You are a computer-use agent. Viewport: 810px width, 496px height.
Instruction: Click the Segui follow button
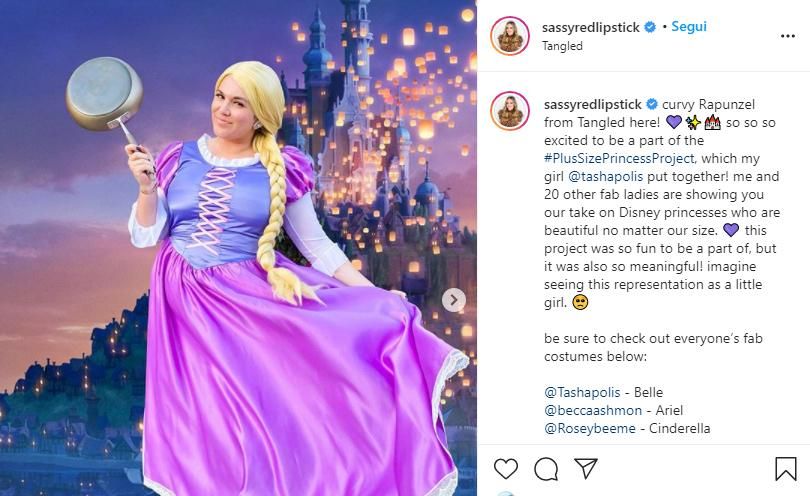(689, 26)
